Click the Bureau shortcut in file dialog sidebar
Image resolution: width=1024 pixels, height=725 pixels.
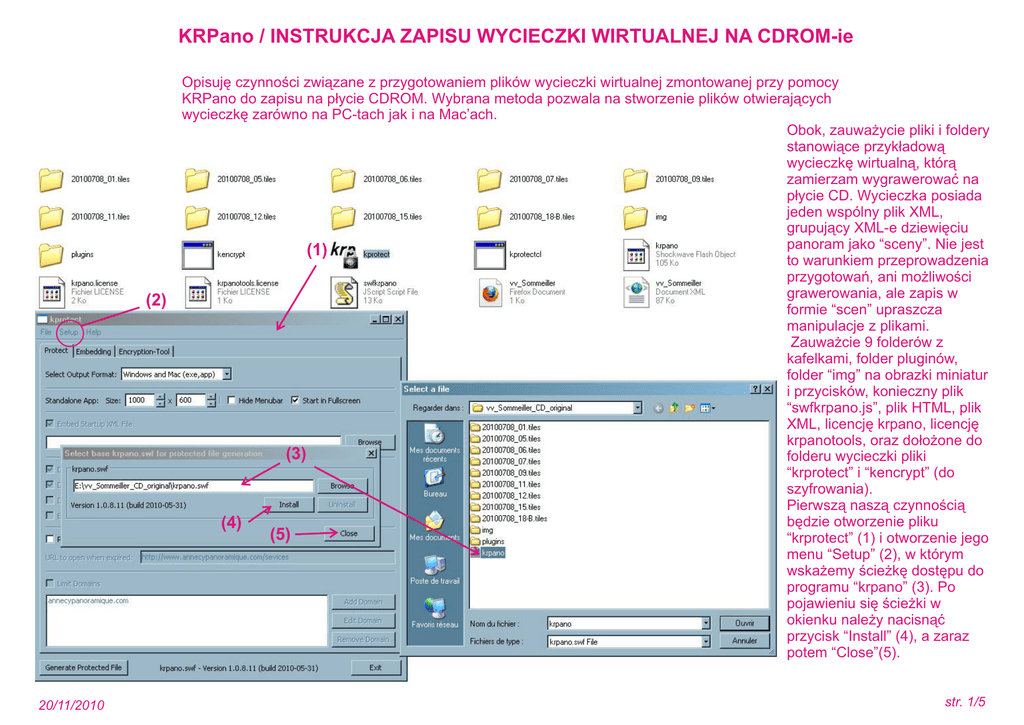[434, 480]
